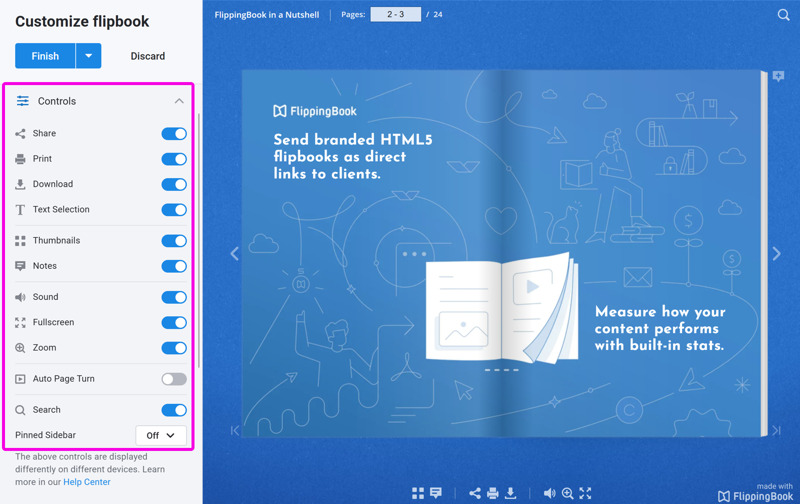Click the FlippingBook logo at bottom right
The width and height of the screenshot is (800, 504).
point(755,496)
